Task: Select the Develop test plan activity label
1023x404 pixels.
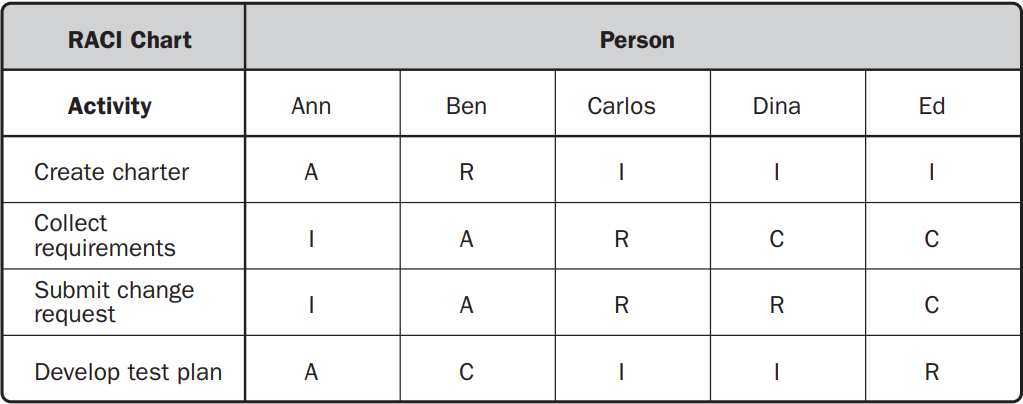Action: coord(128,372)
